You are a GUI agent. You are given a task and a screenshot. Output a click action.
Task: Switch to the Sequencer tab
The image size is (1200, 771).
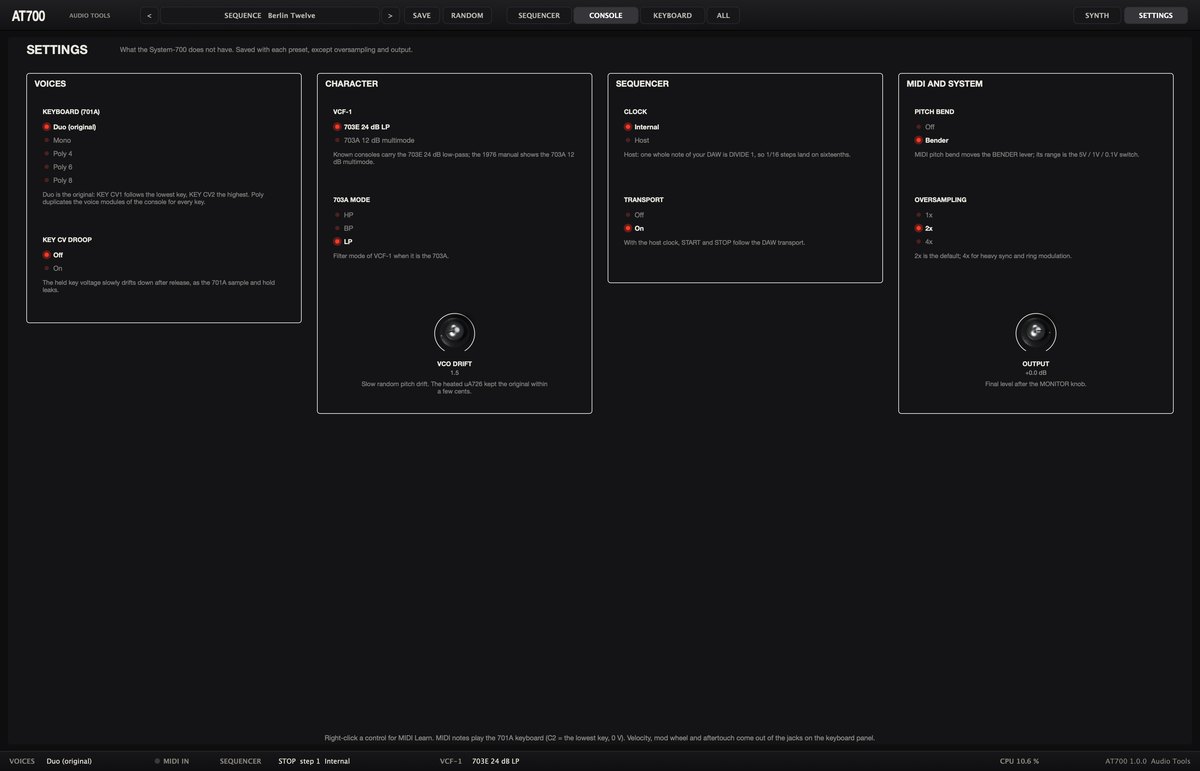pyautogui.click(x=539, y=15)
